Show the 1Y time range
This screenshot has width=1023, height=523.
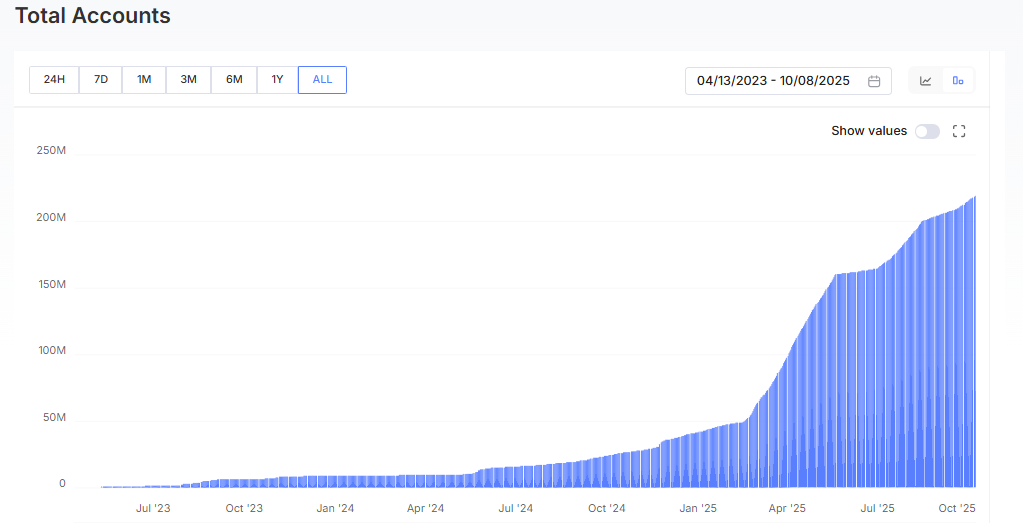coord(277,80)
